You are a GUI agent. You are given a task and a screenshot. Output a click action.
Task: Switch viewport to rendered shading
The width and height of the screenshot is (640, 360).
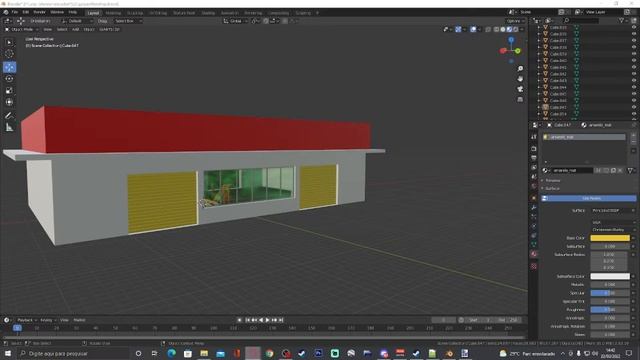pos(516,29)
